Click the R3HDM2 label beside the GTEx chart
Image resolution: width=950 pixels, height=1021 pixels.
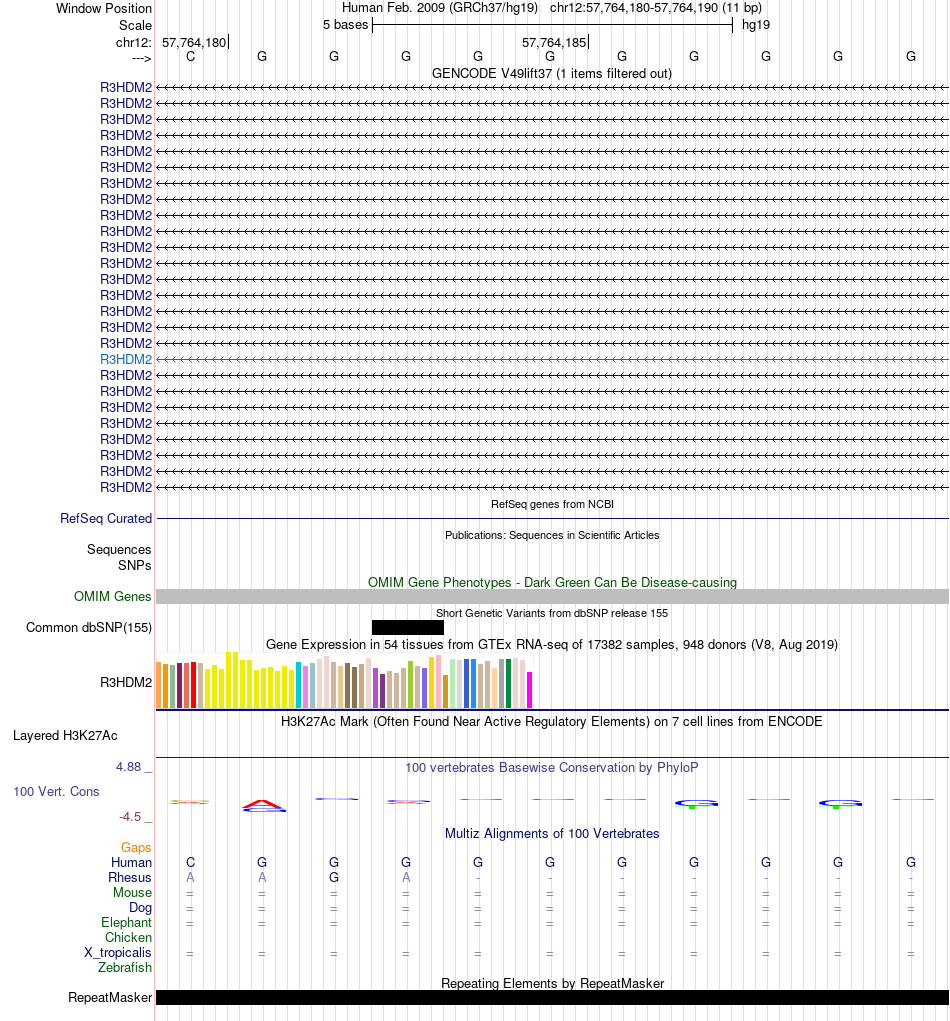click(126, 682)
